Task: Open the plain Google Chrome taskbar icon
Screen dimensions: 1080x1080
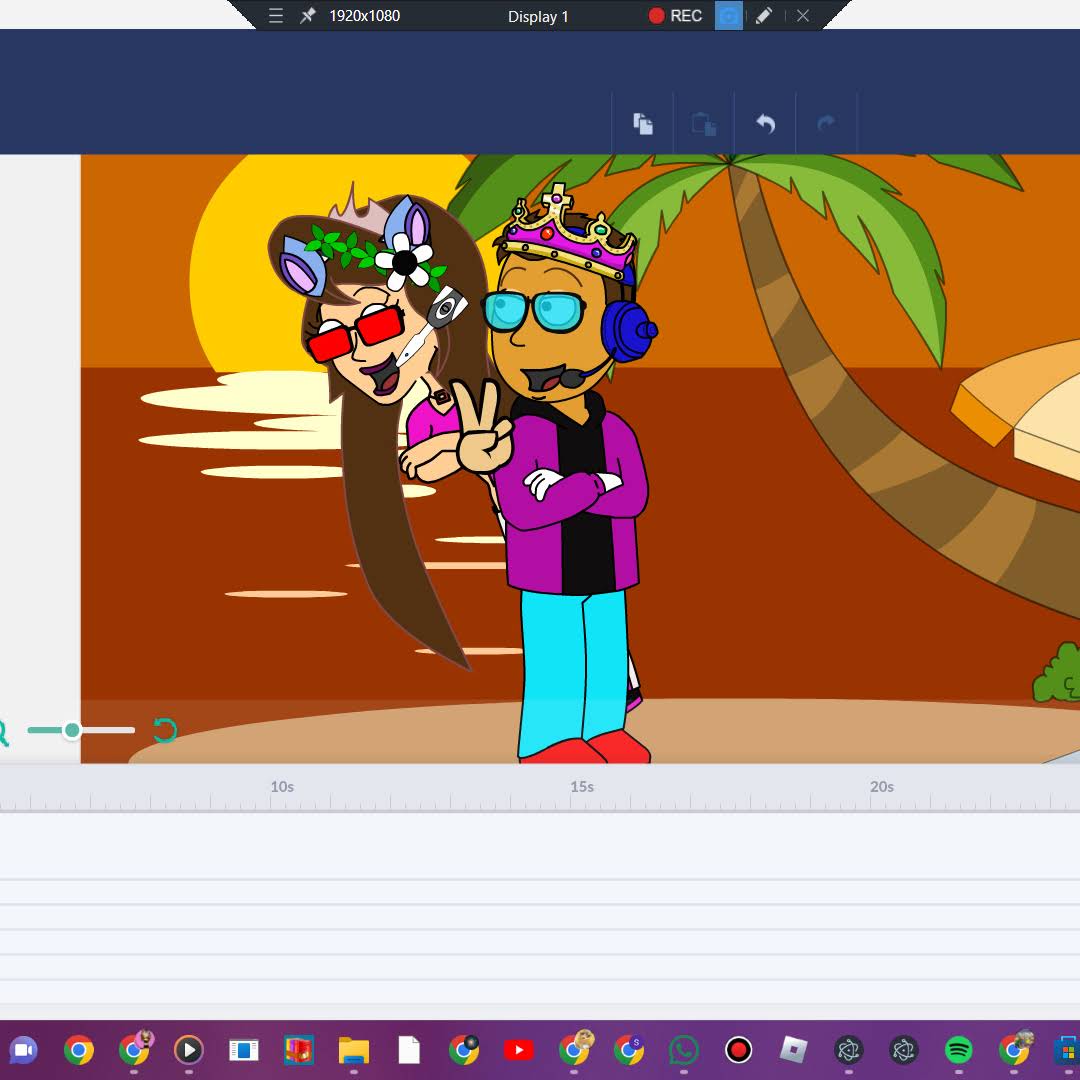Action: (x=79, y=1050)
